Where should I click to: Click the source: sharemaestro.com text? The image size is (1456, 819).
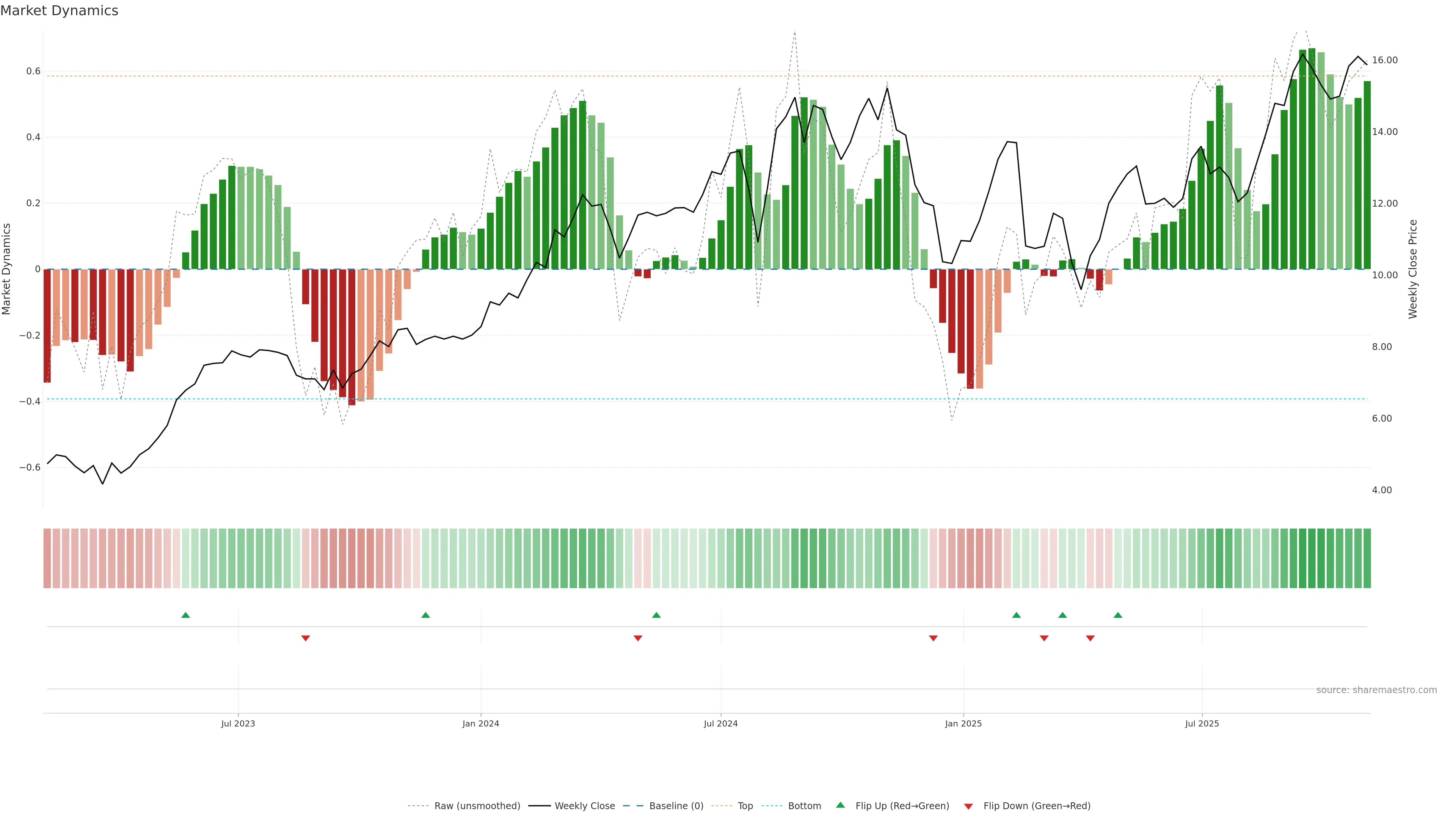pyautogui.click(x=1376, y=690)
